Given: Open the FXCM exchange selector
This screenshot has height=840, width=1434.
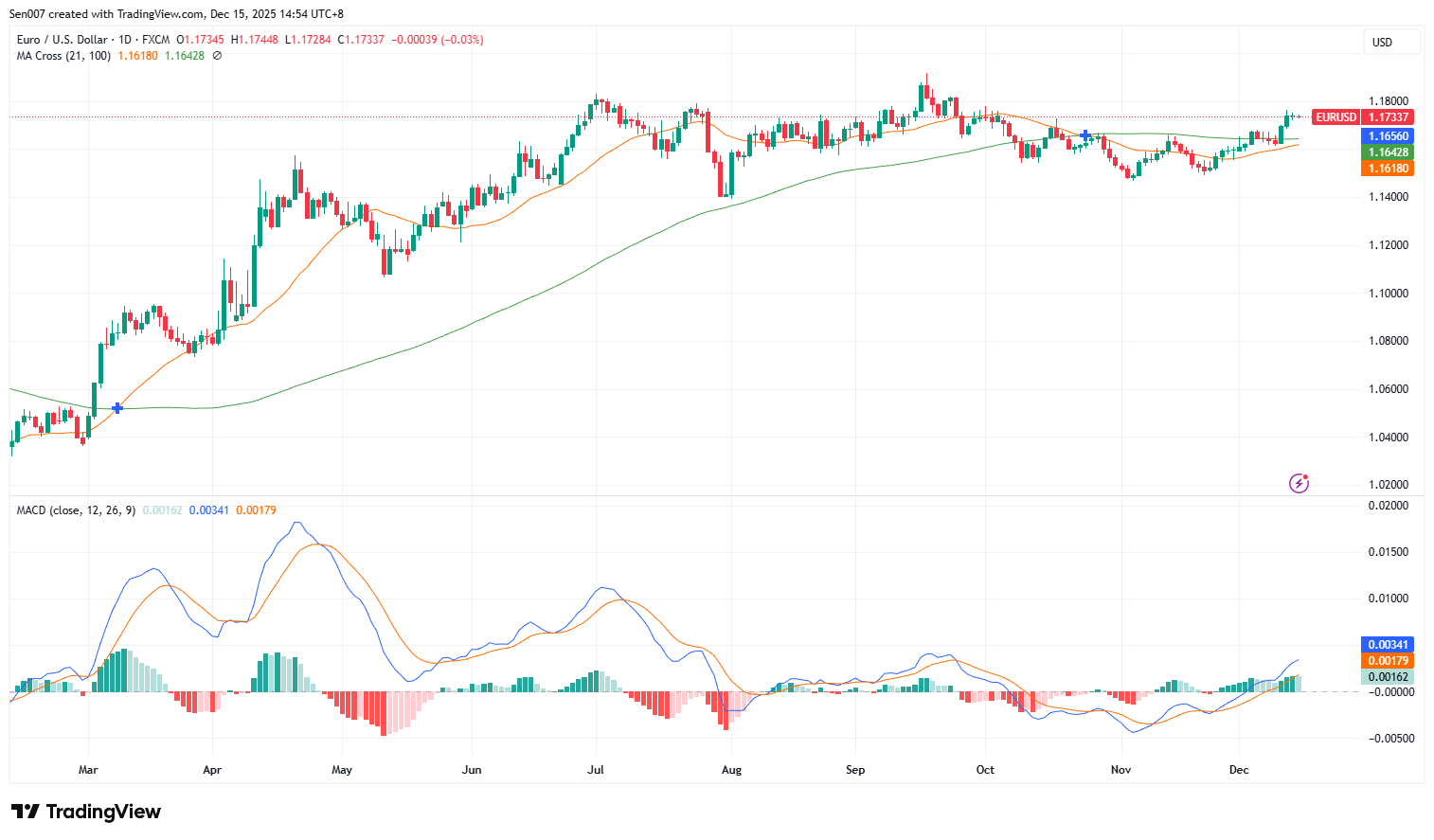Looking at the screenshot, I should pos(154,39).
